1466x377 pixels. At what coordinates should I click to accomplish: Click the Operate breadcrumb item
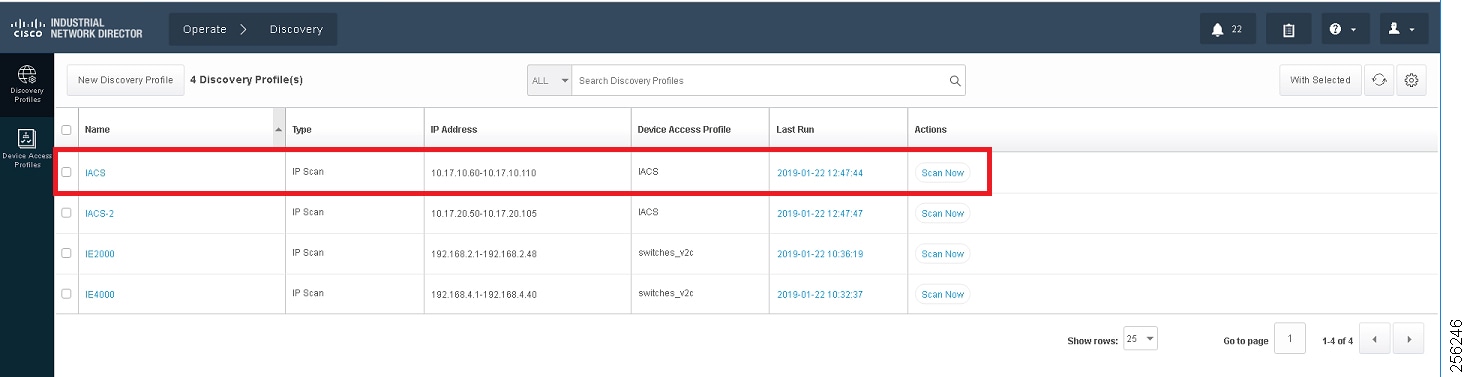(x=205, y=29)
